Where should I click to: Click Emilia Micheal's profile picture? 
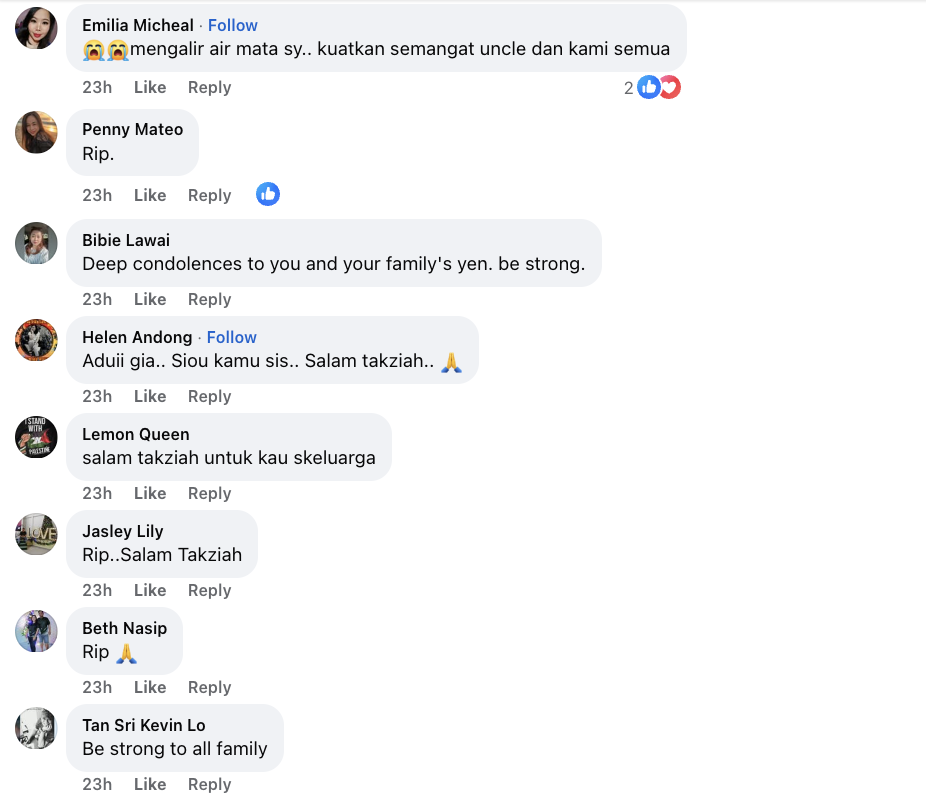pyautogui.click(x=36, y=28)
